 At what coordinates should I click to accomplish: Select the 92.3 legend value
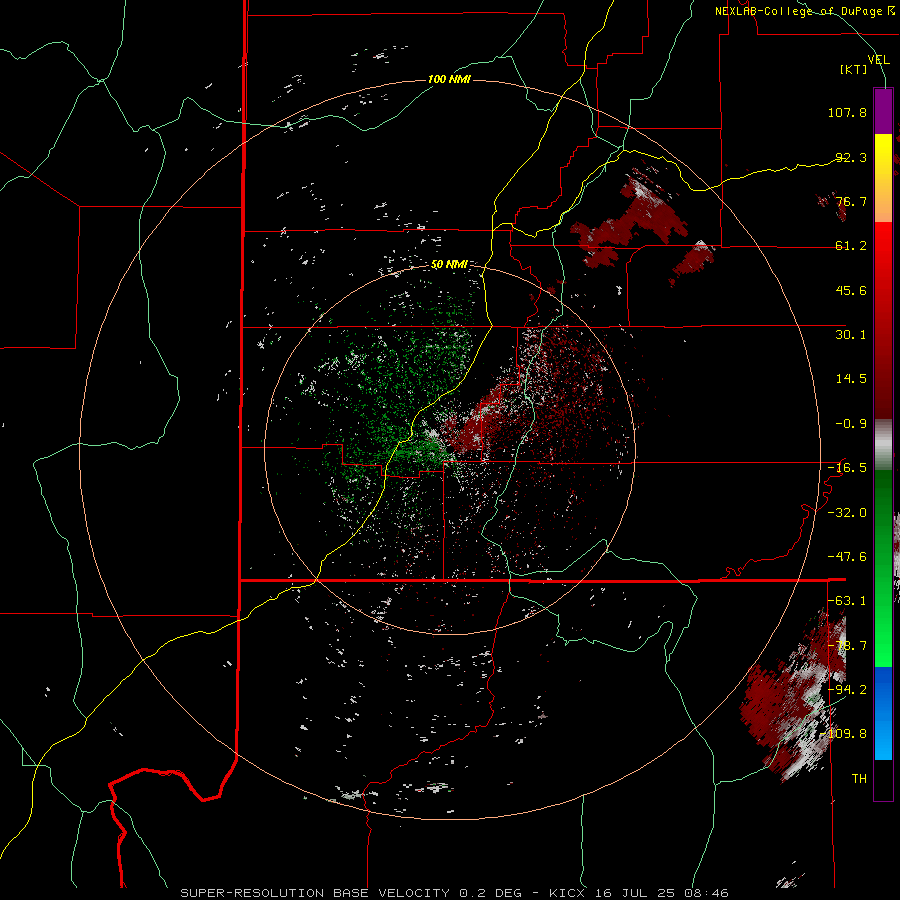[x=851, y=157]
